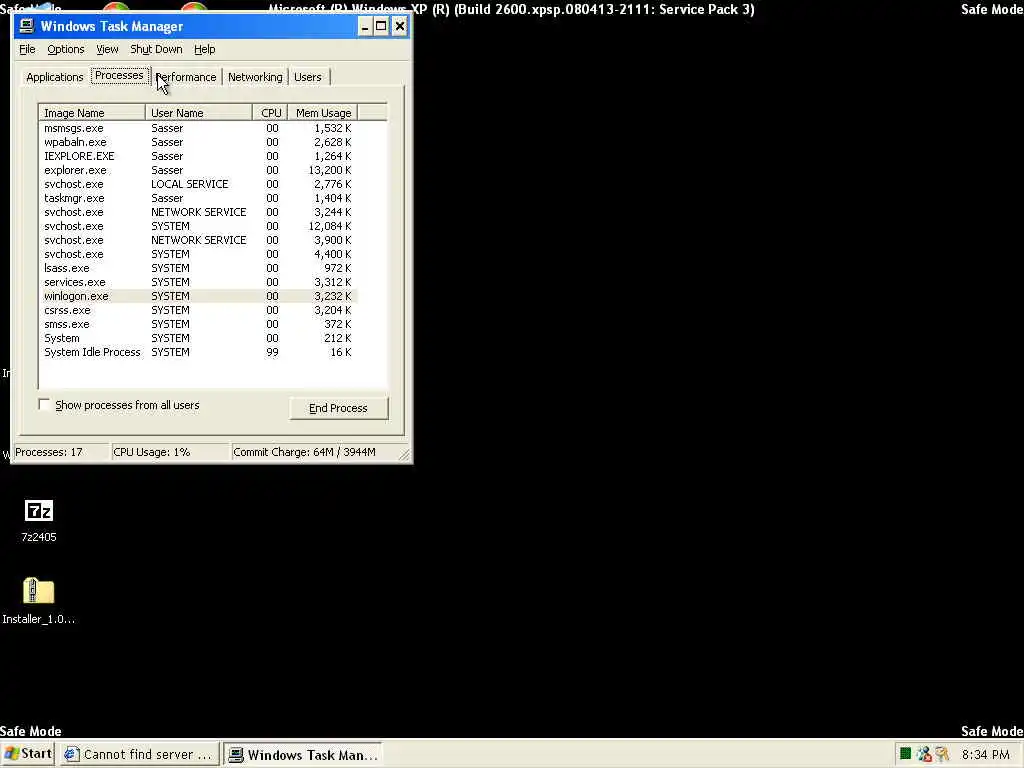Image resolution: width=1024 pixels, height=768 pixels.
Task: Click the End Process button
Action: click(x=338, y=408)
